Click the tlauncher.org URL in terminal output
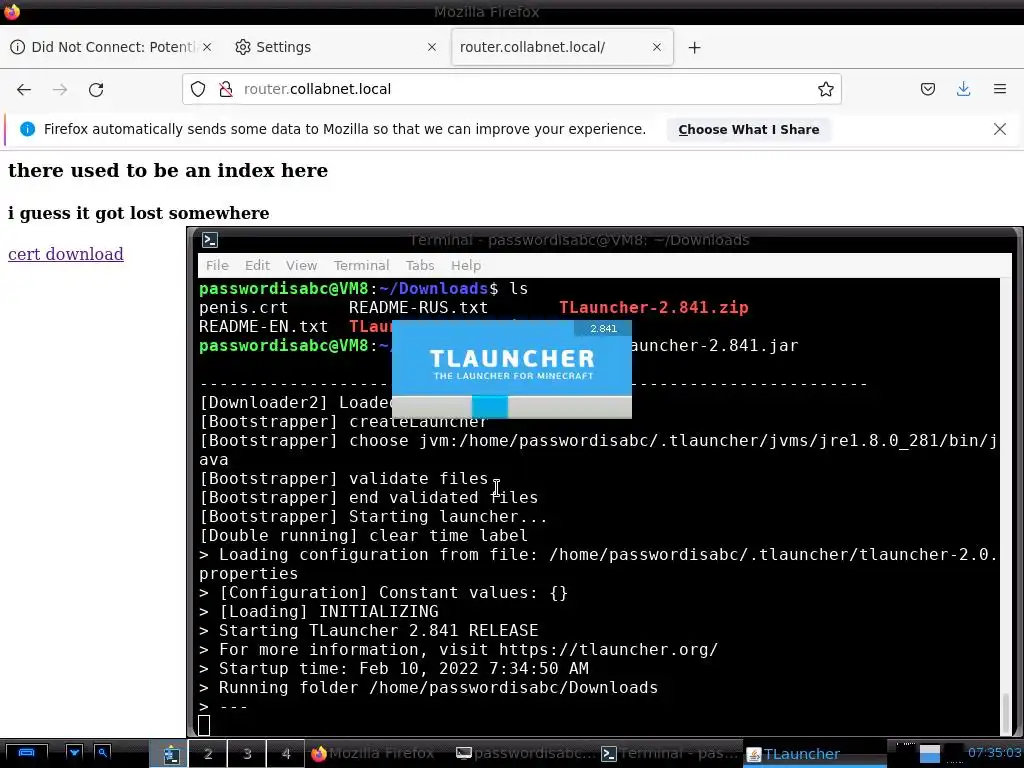This screenshot has height=768, width=1024. tap(609, 650)
